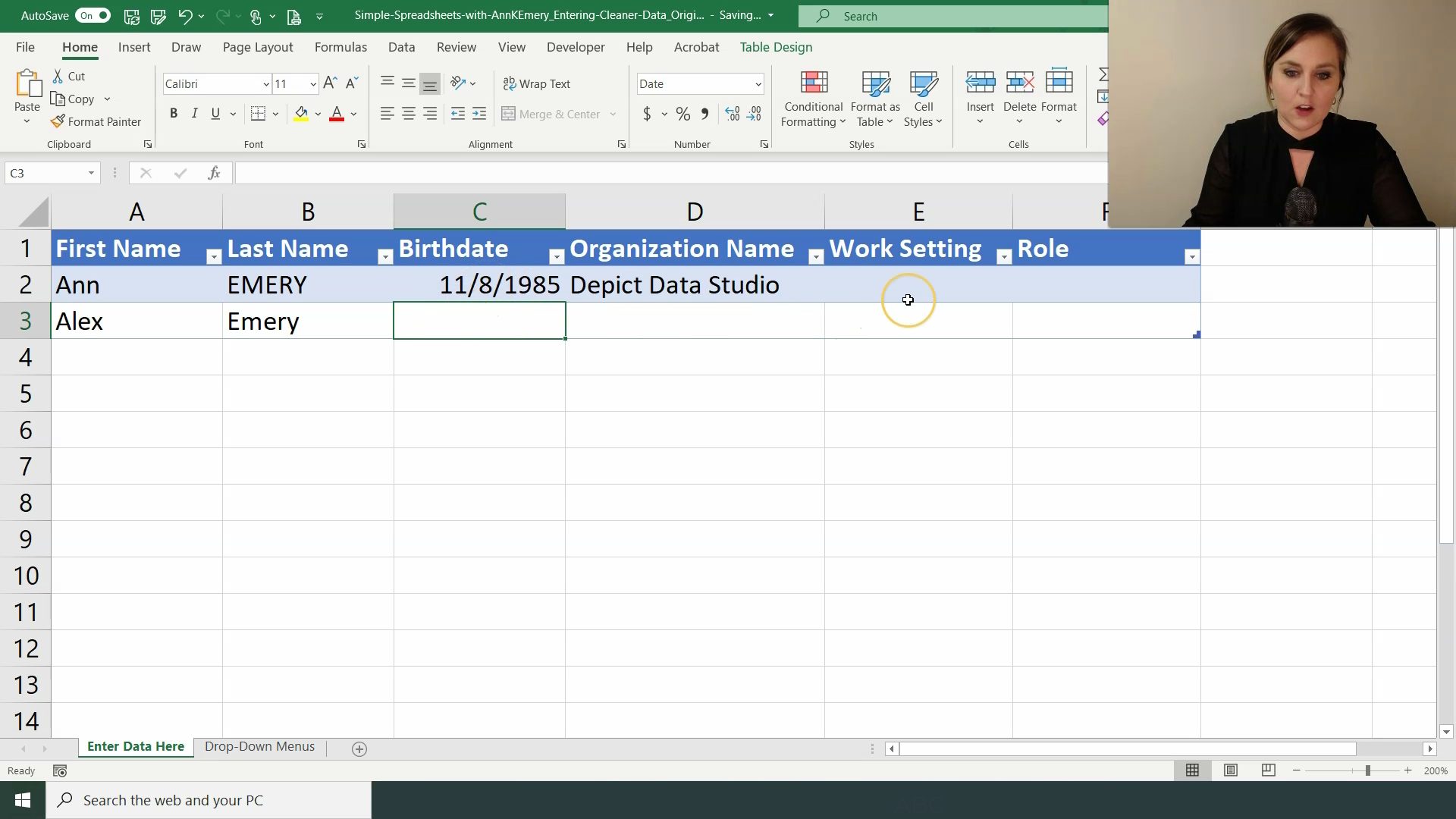This screenshot has height=819, width=1456.
Task: Apply red font color swatch
Action: [337, 114]
